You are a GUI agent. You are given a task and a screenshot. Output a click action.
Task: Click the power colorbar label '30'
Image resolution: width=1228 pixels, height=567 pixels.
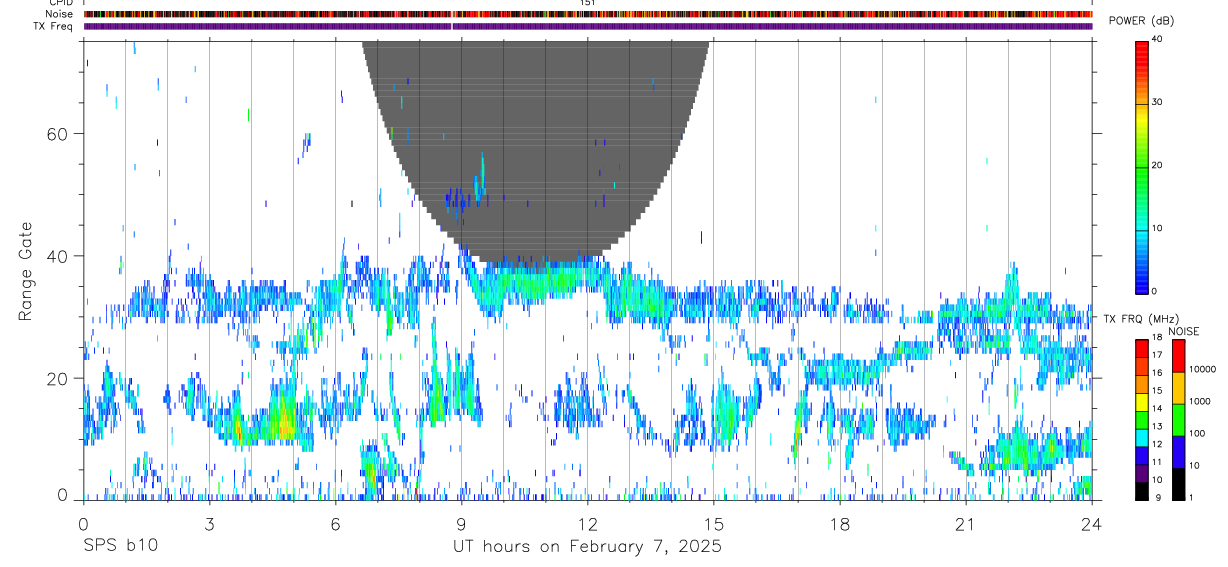1158,102
